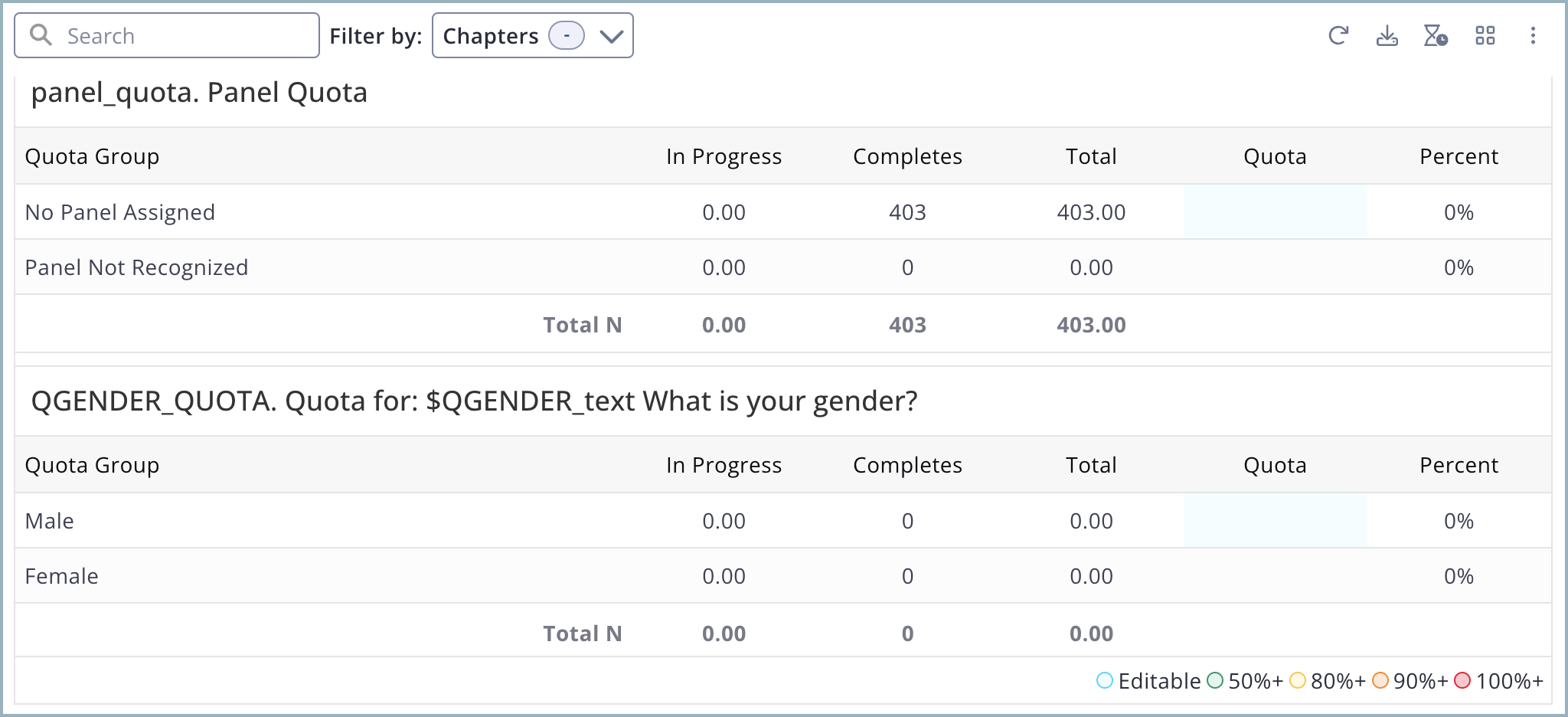The width and height of the screenshot is (1568, 717).
Task: Edit the Quota cell for Male row
Action: coord(1275,521)
